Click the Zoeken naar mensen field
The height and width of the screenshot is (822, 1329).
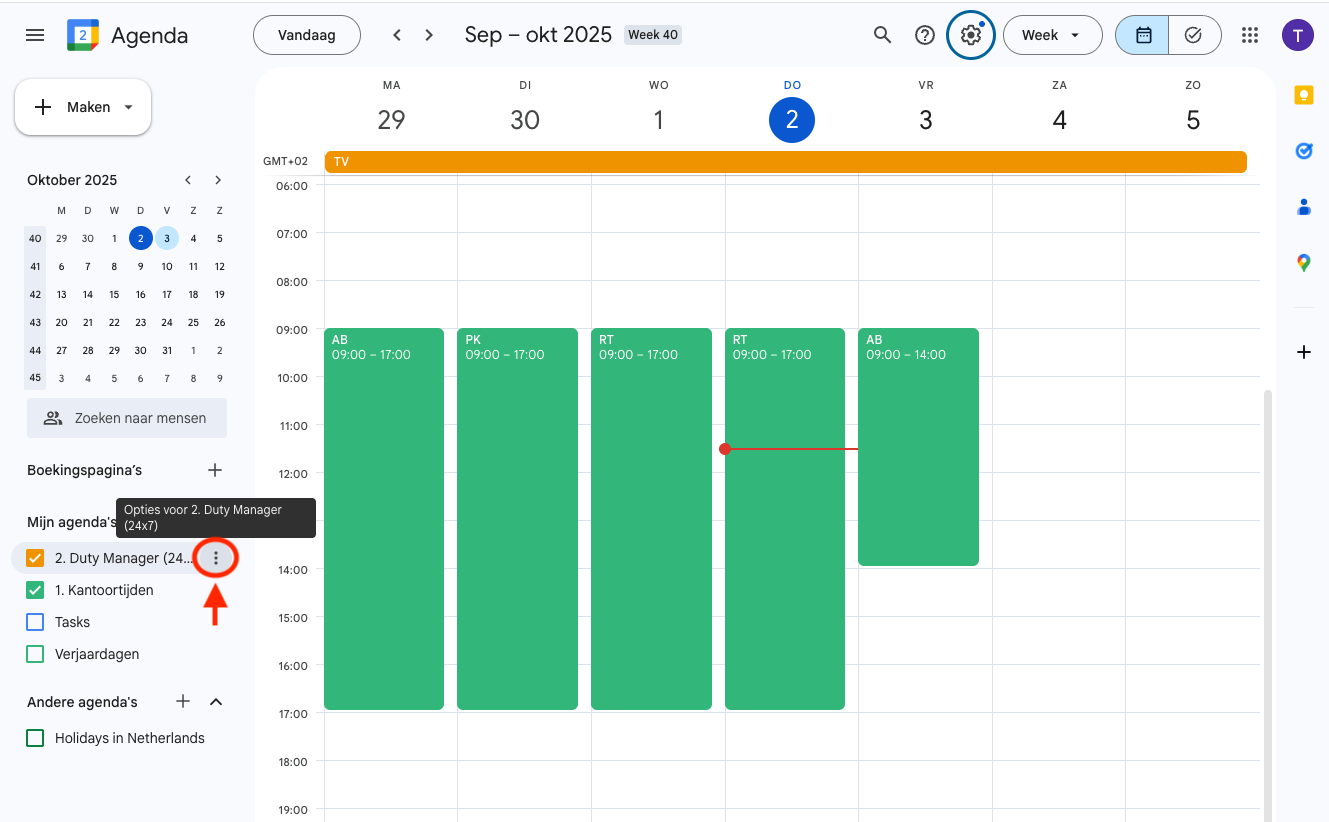click(x=127, y=418)
